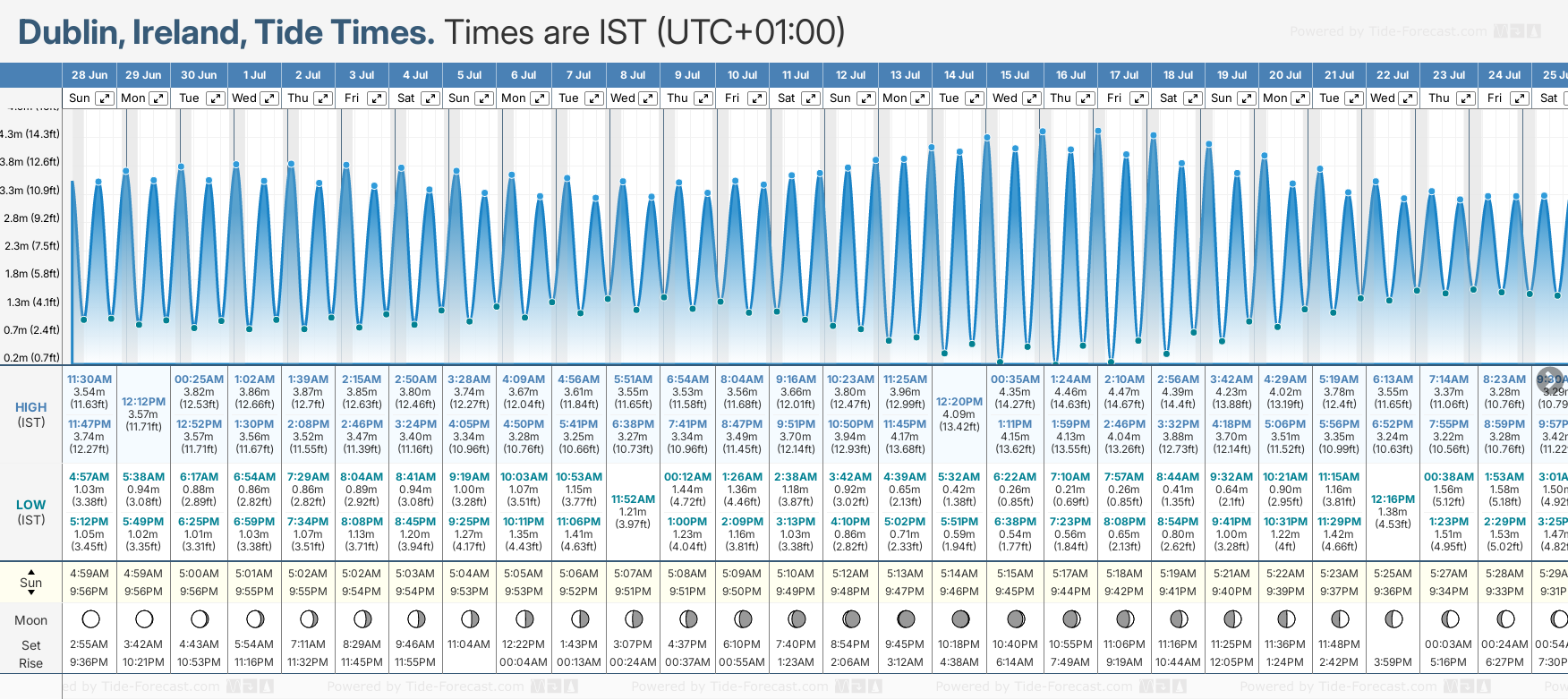
Task: Expand the Sat 11 Jul day view icon
Action: [x=811, y=98]
